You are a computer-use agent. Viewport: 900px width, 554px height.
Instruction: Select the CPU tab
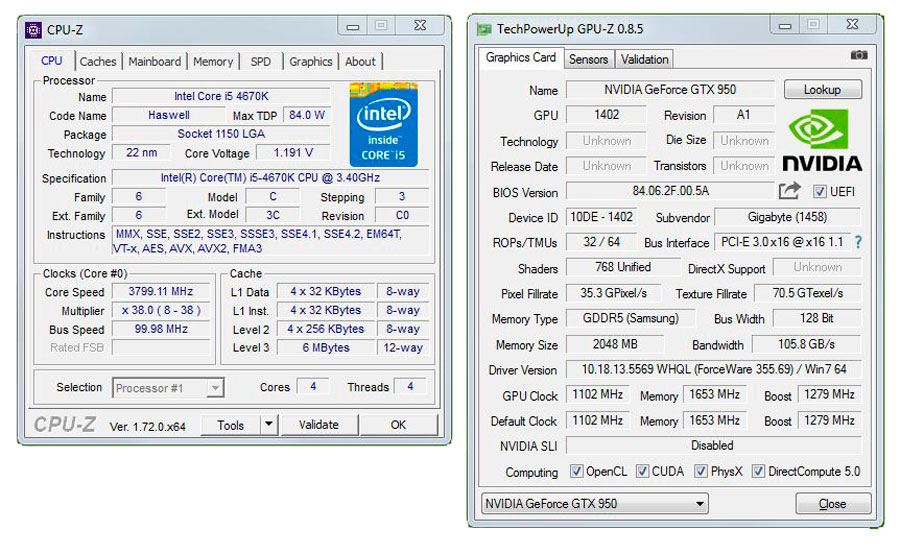tap(52, 60)
